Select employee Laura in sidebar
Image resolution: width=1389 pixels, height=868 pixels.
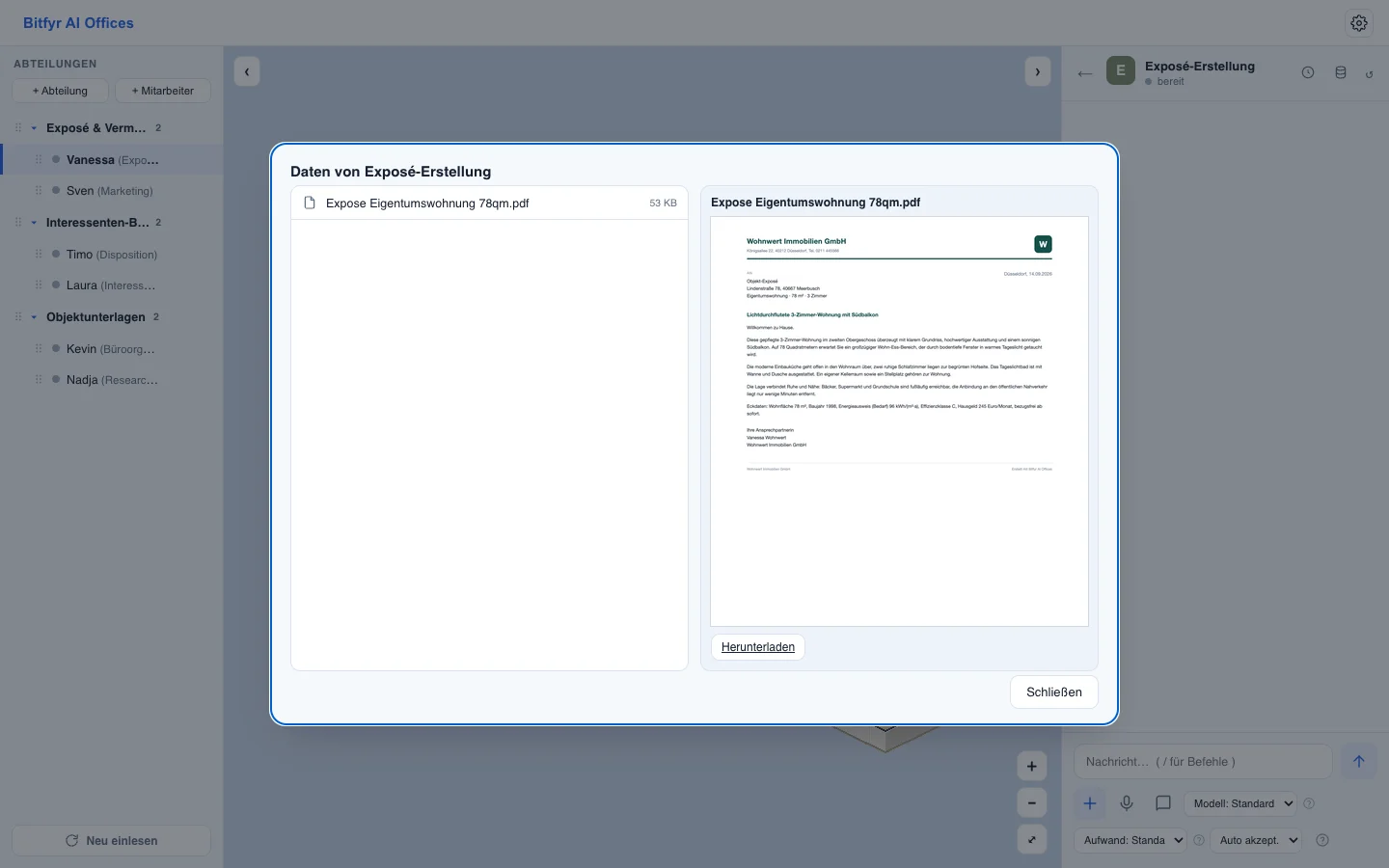coord(112,285)
